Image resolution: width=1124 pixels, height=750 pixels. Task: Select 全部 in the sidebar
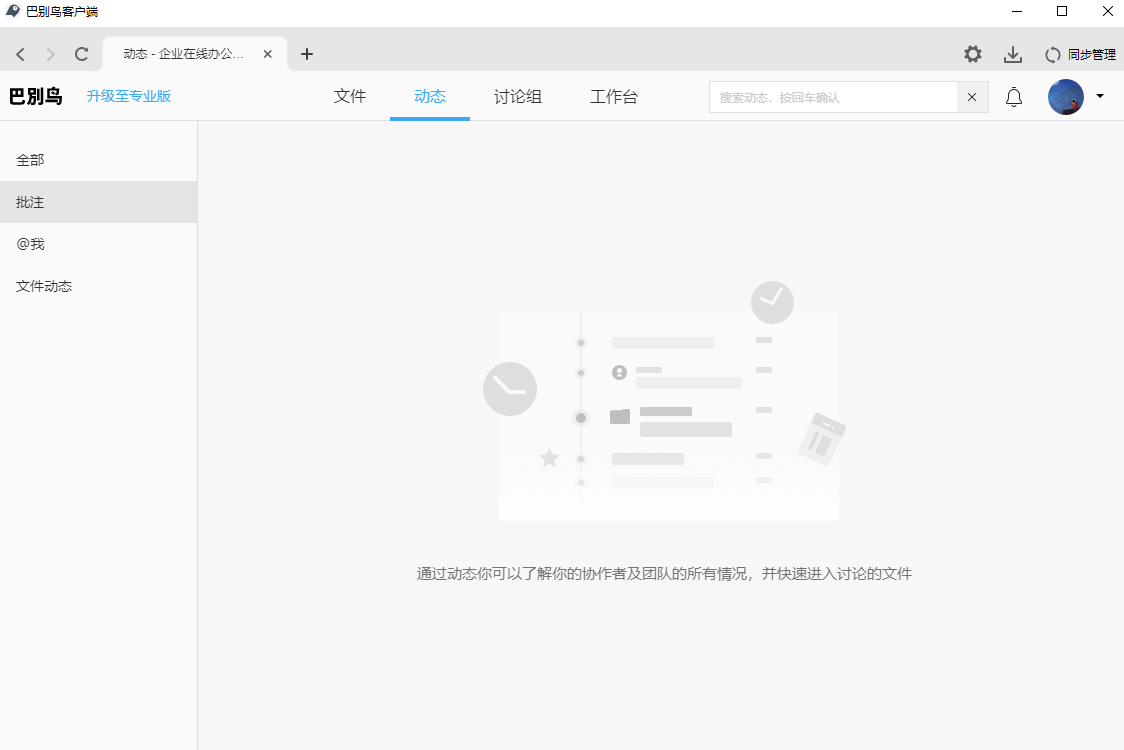click(x=30, y=160)
